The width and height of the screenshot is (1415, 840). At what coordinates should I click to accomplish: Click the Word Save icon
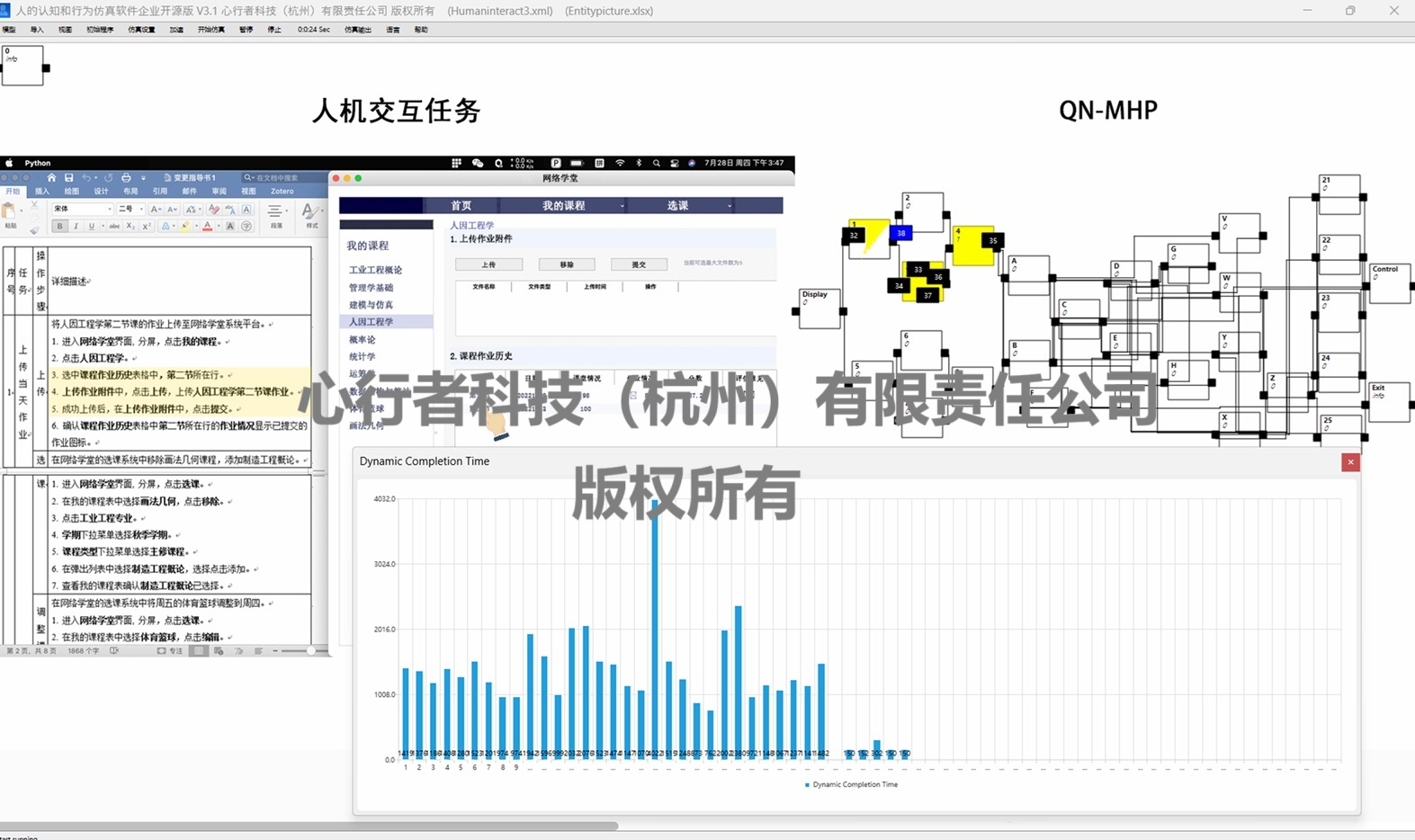coord(68,178)
